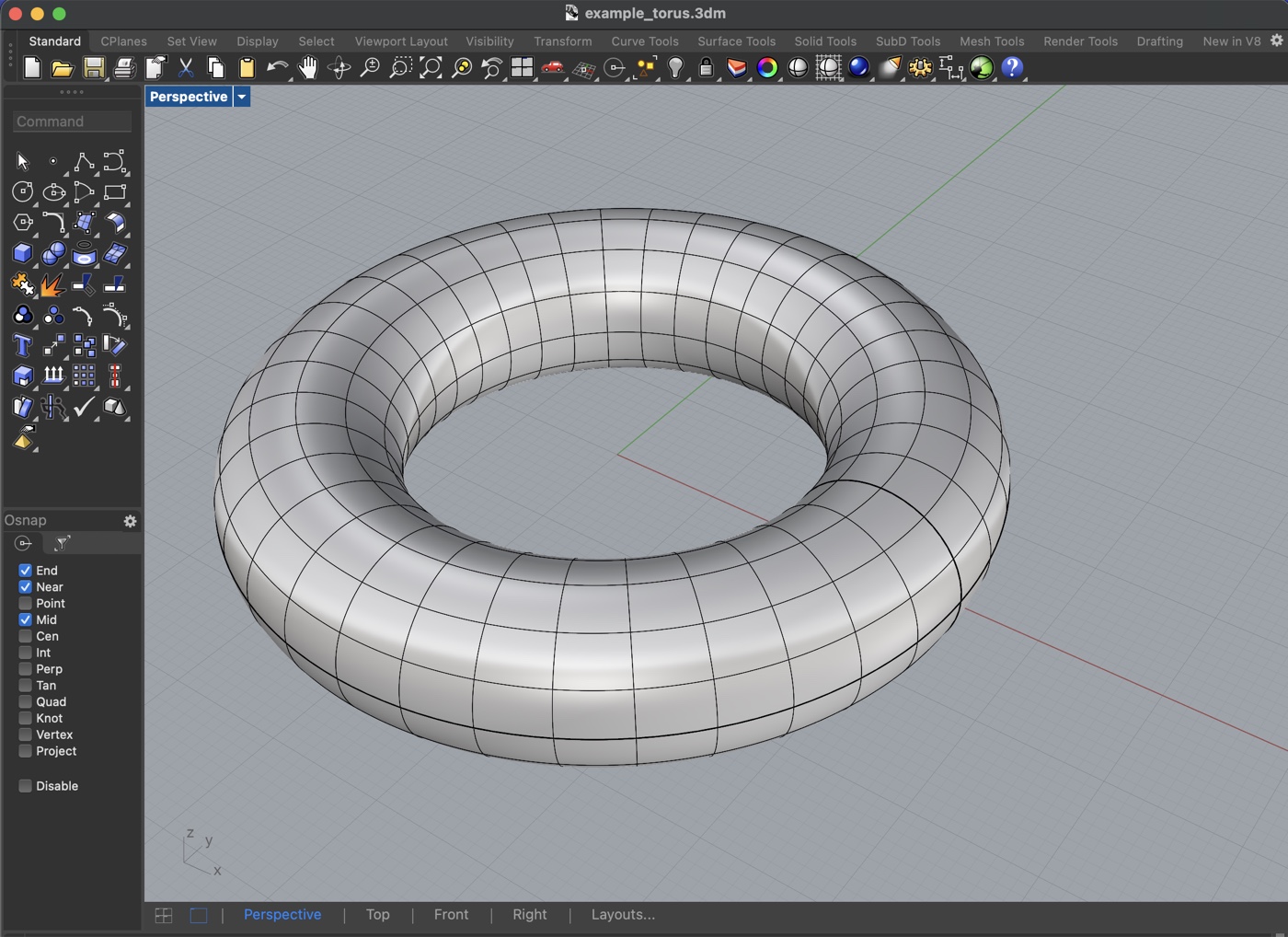Switch to the CPlanes toolbar tab
This screenshot has height=937, width=1288.
pyautogui.click(x=123, y=41)
